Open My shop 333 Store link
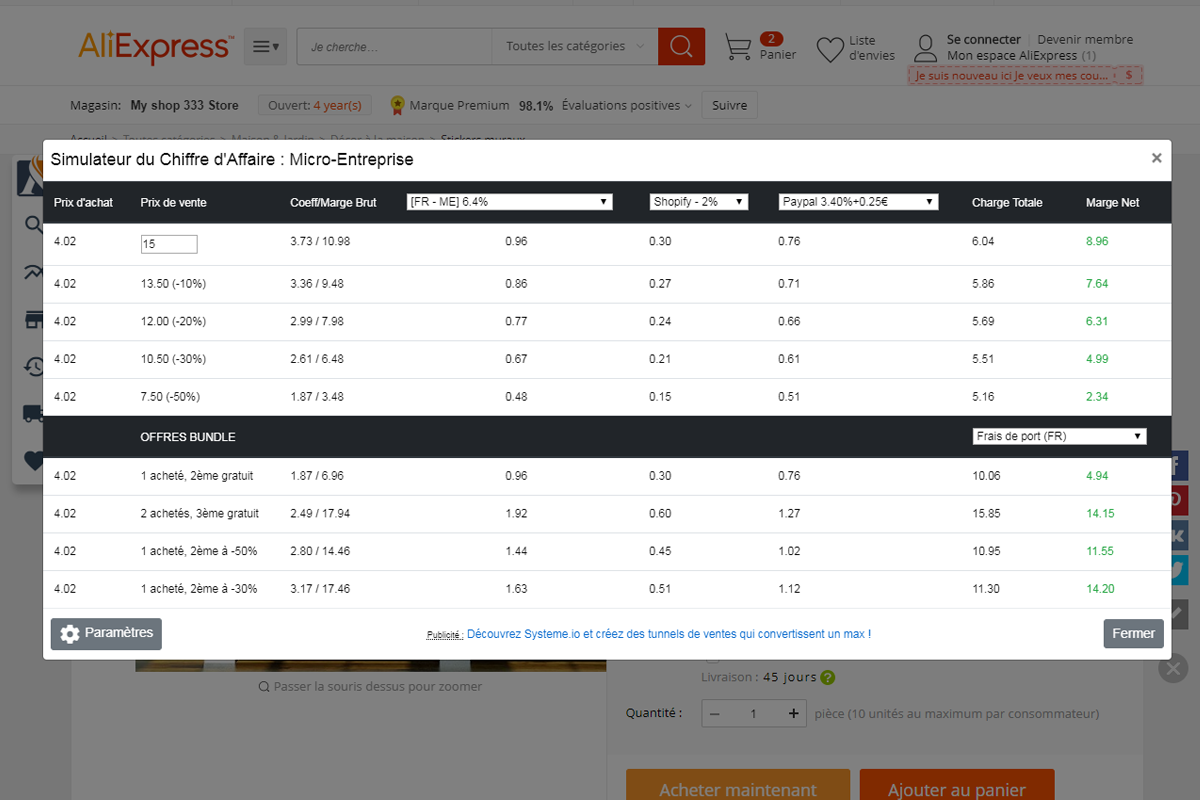The height and width of the screenshot is (800, 1200). point(185,105)
